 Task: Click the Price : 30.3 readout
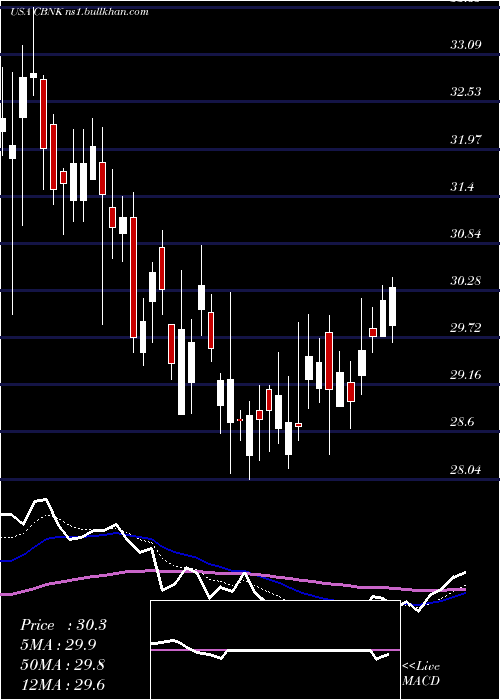coord(63,625)
